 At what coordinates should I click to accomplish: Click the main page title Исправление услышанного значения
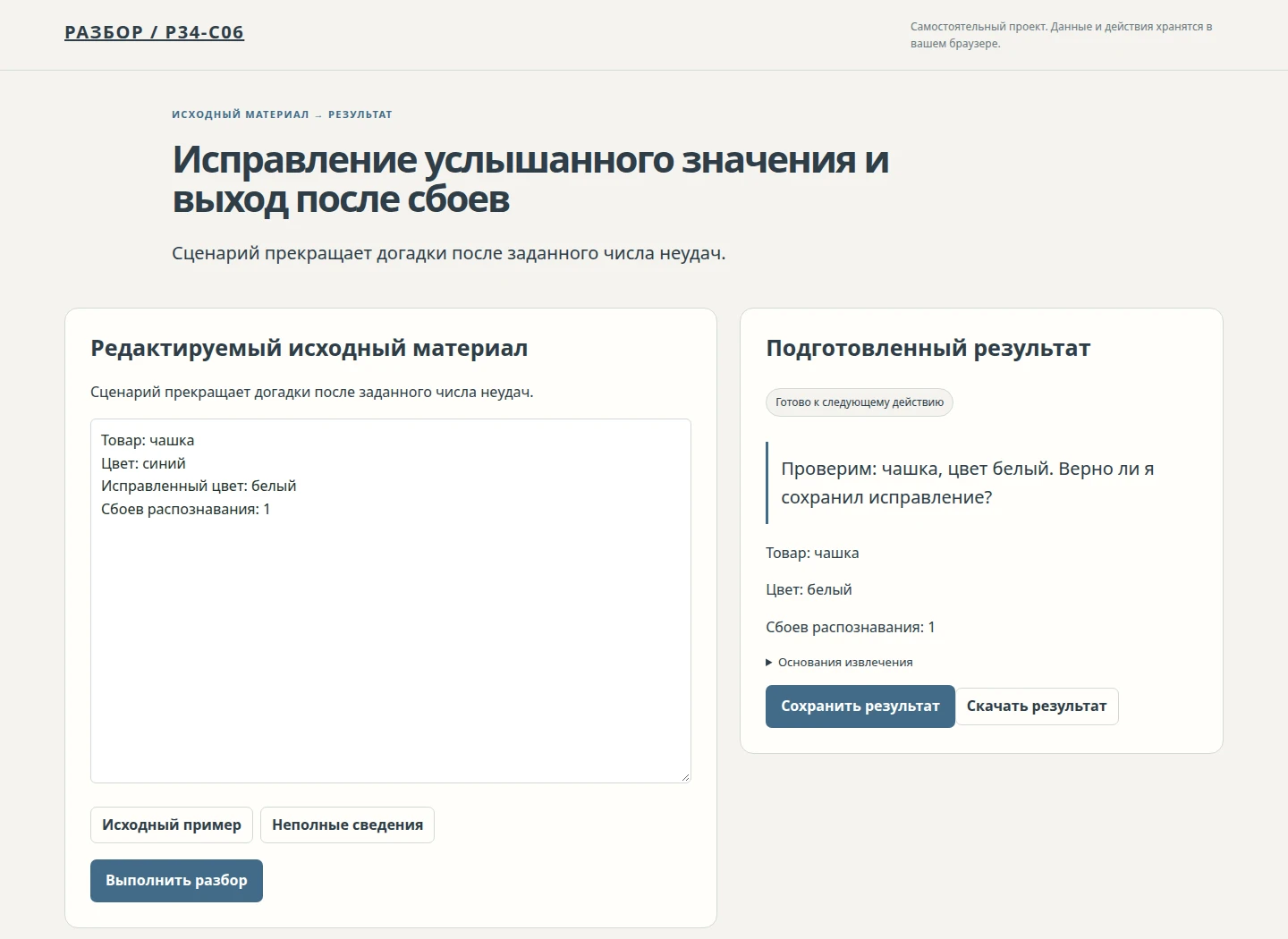(x=530, y=179)
